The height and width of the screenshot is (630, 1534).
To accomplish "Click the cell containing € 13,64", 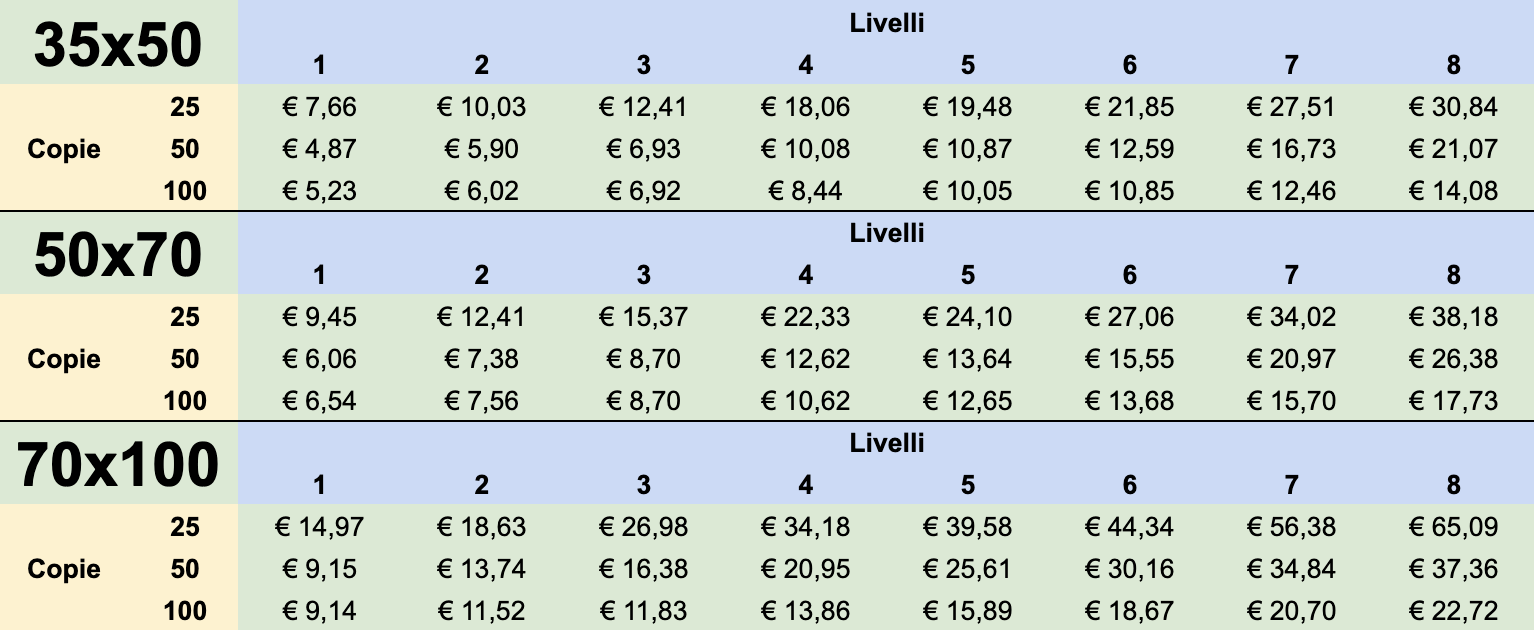I will [967, 359].
